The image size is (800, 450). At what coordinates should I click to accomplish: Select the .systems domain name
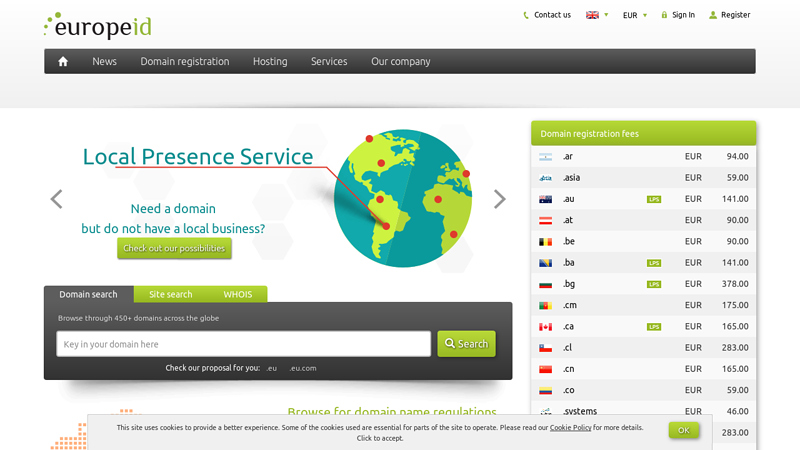(580, 411)
